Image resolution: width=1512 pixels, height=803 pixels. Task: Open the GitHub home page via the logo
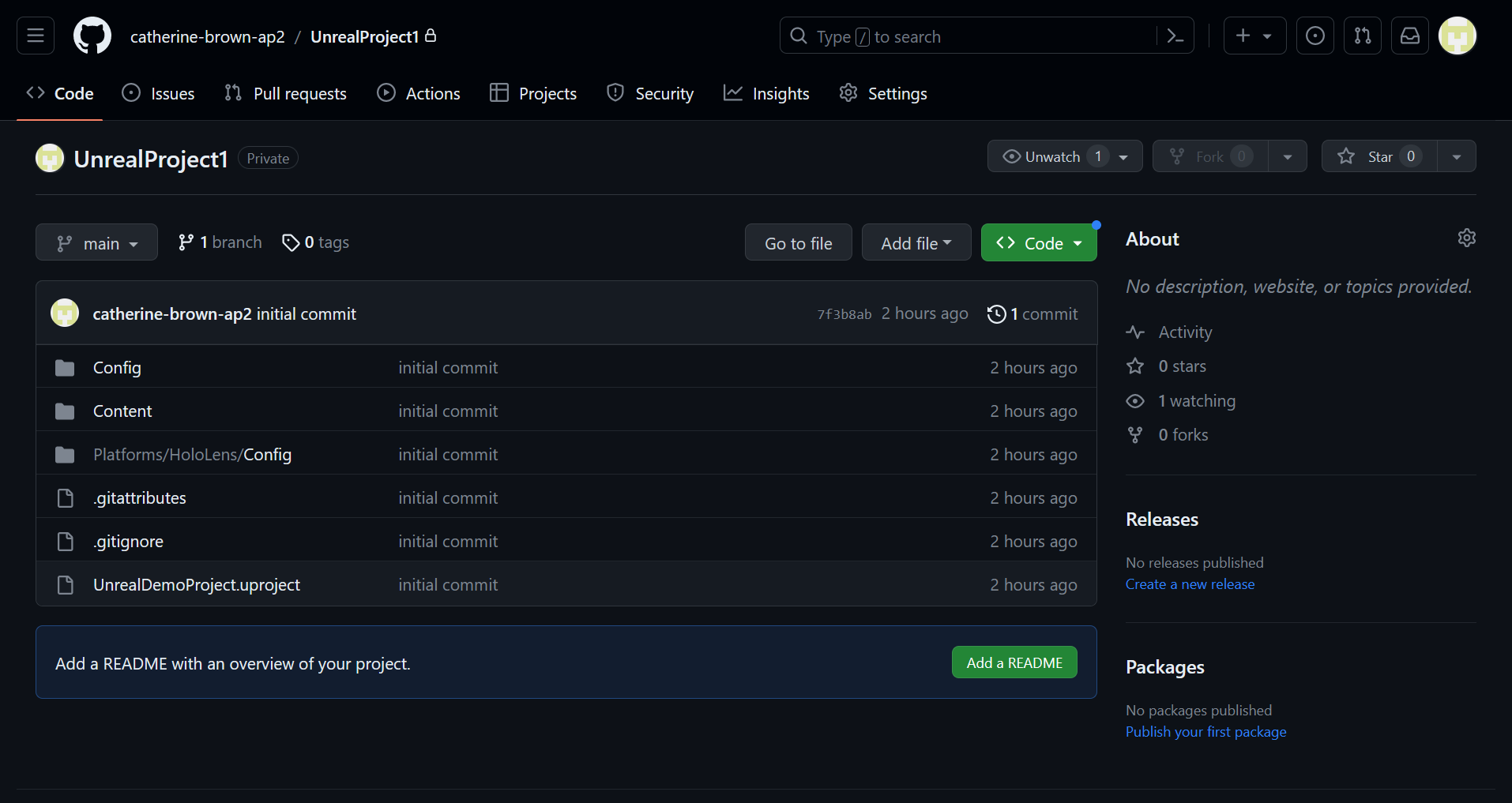[92, 36]
